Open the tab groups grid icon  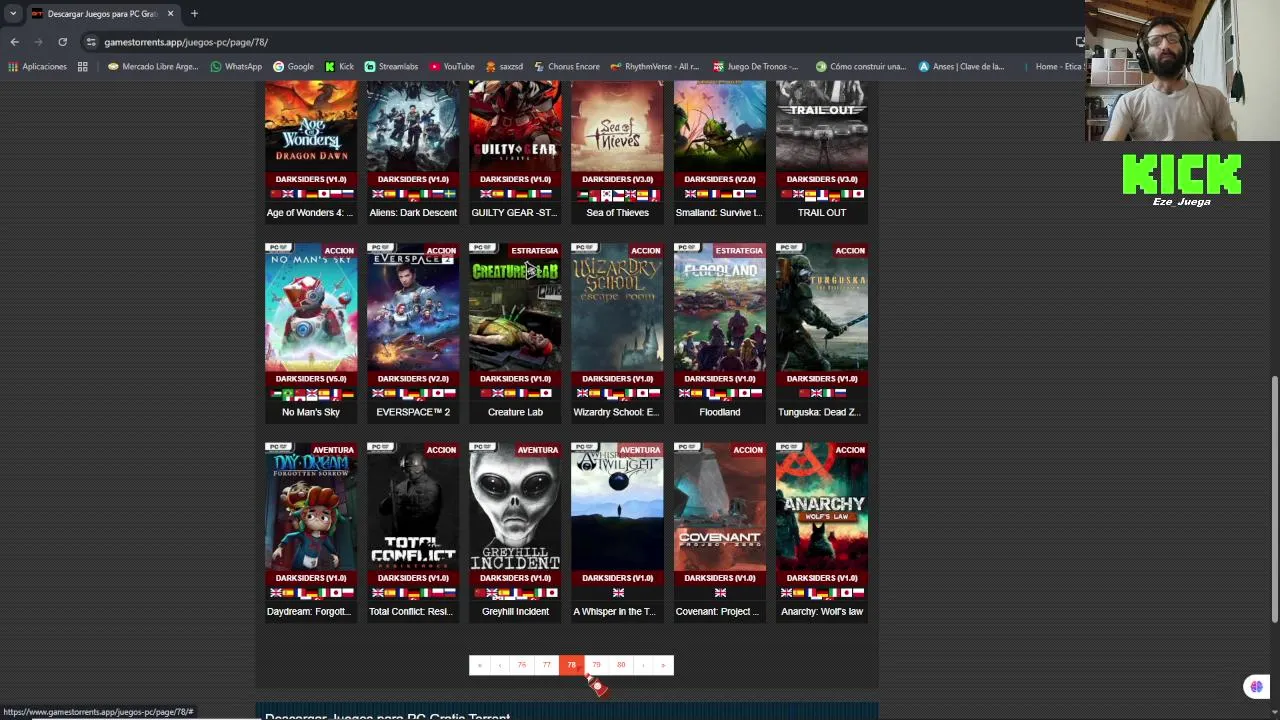point(83,67)
